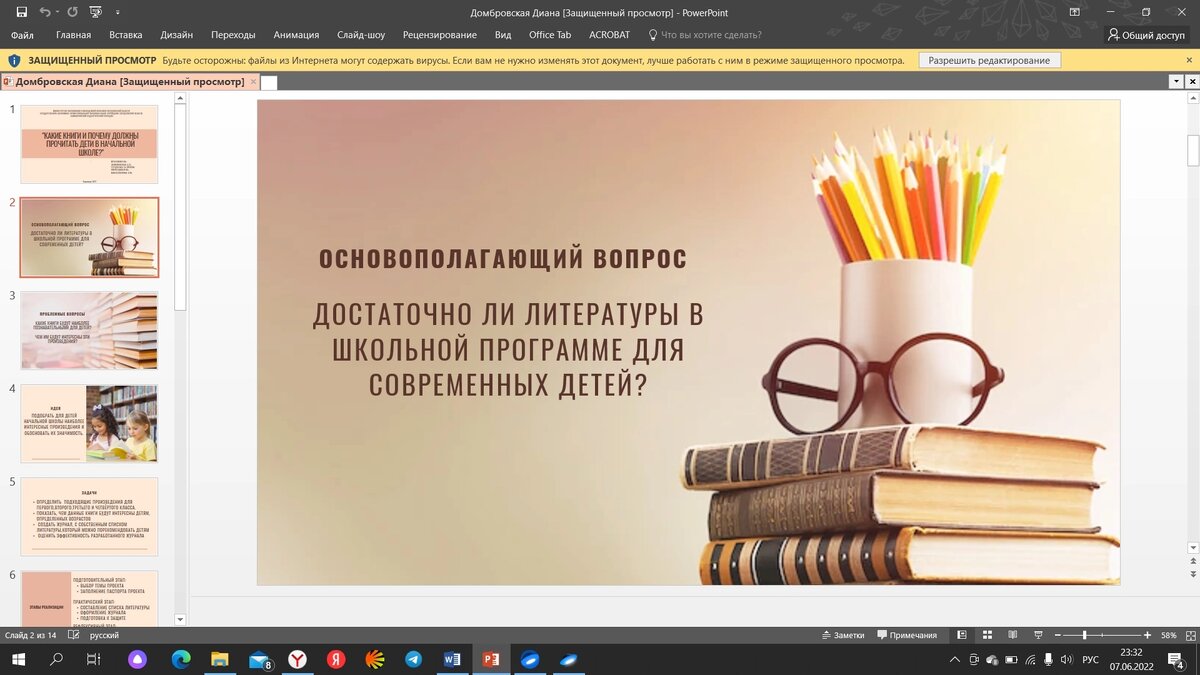Click the thumbnail panel scroll up arrow
1200x675 pixels.
tap(180, 97)
